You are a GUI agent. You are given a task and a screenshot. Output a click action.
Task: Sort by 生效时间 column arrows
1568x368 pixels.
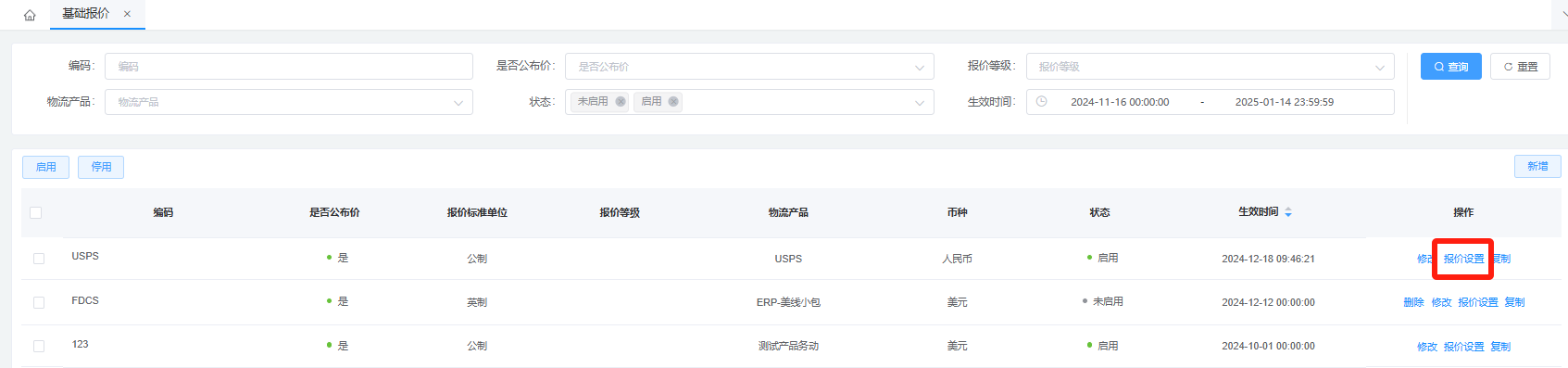1288,212
